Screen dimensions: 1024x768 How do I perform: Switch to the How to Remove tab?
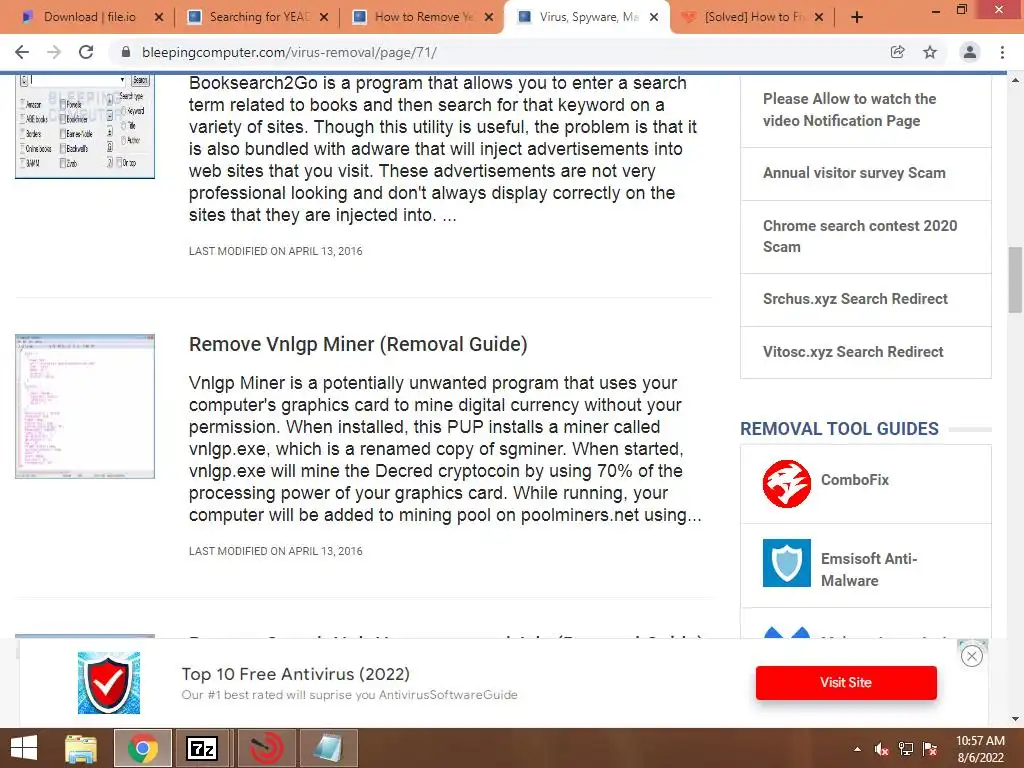(x=423, y=17)
